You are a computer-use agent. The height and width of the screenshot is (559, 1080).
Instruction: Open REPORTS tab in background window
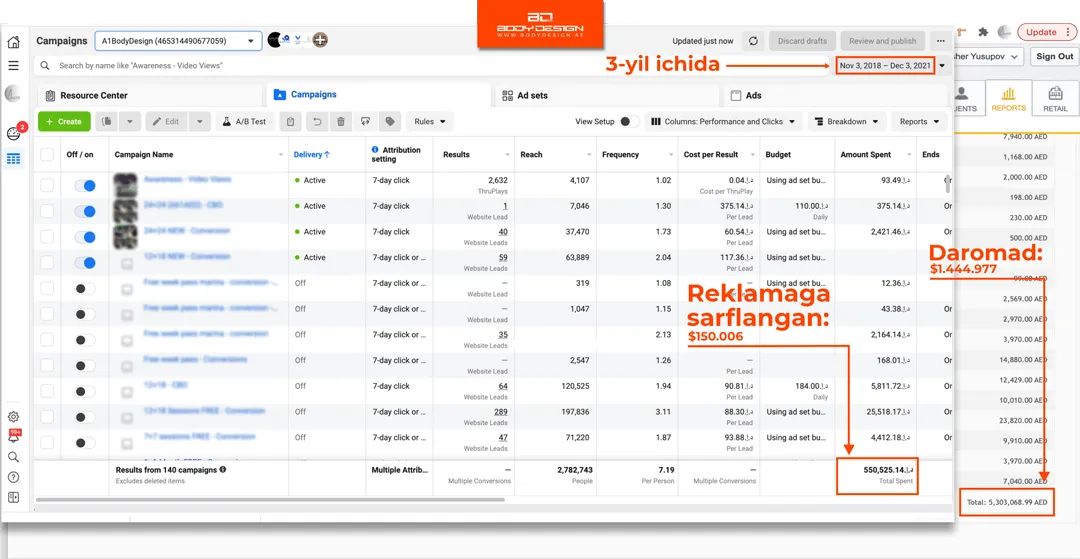tap(1008, 99)
